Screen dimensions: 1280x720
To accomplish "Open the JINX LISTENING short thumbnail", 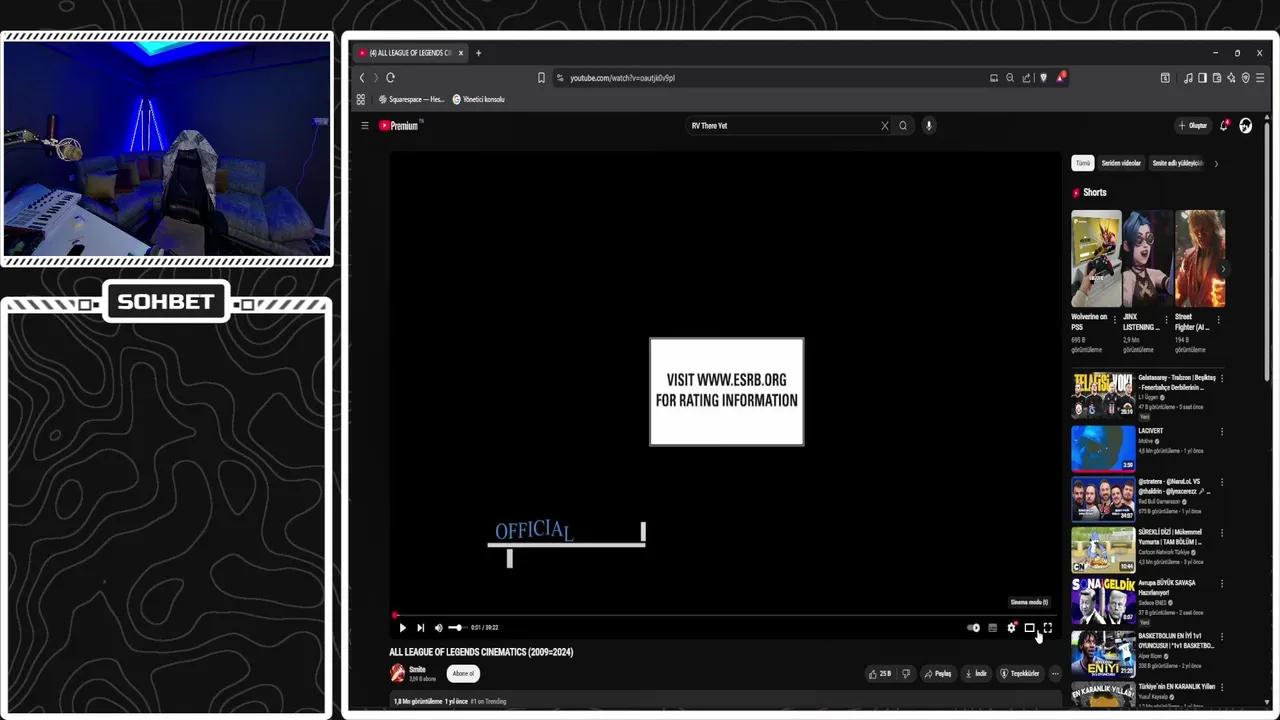I will point(1147,258).
